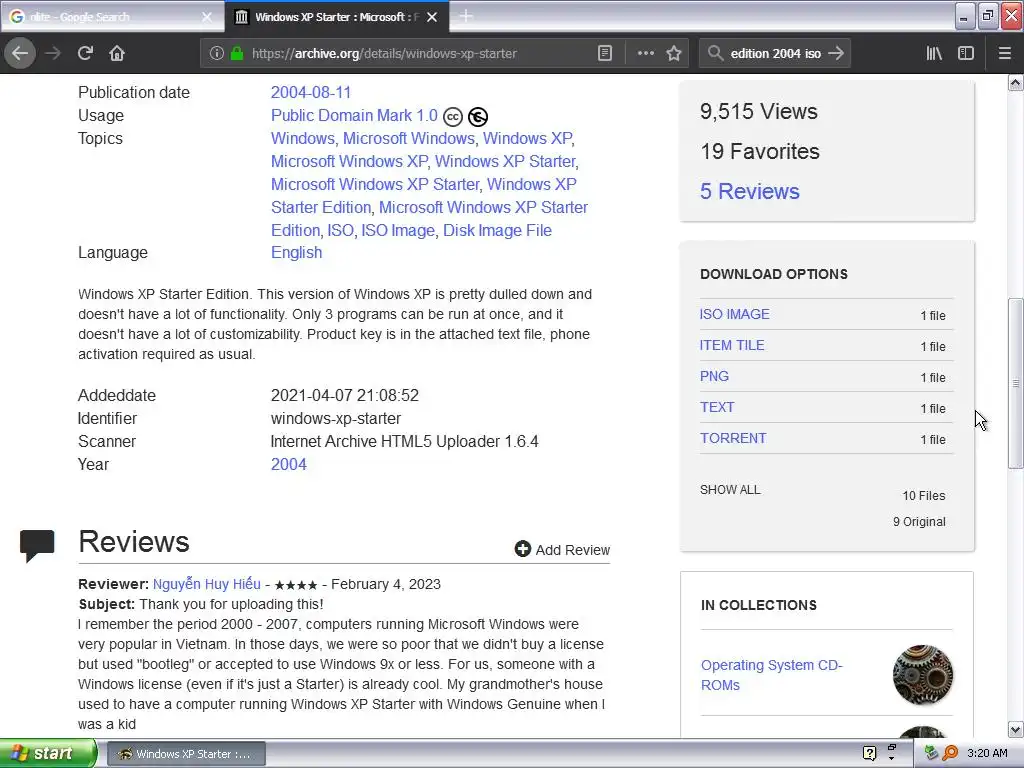Close the Windows XP Starter tab

(432, 17)
